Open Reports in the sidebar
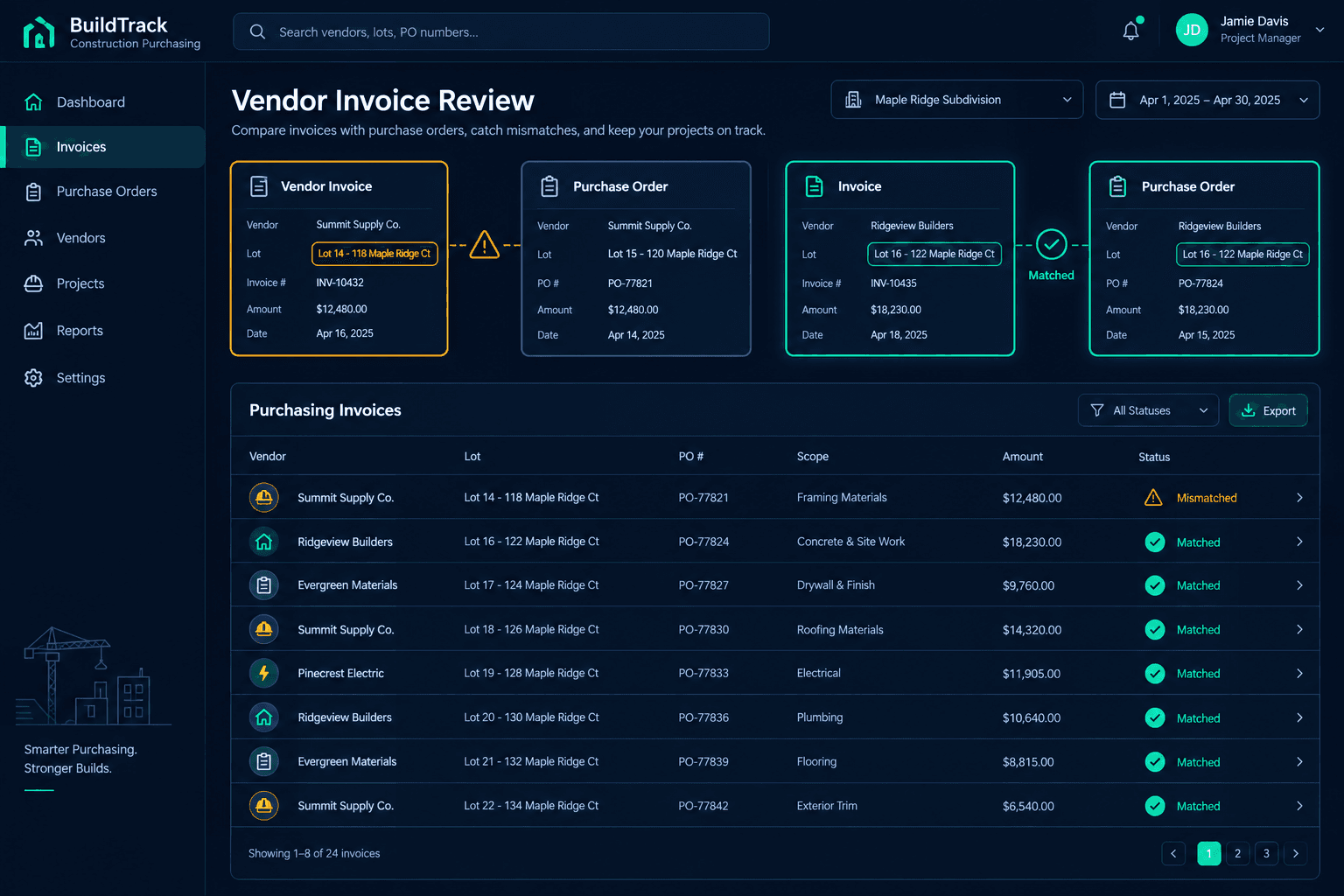 [x=103, y=331]
